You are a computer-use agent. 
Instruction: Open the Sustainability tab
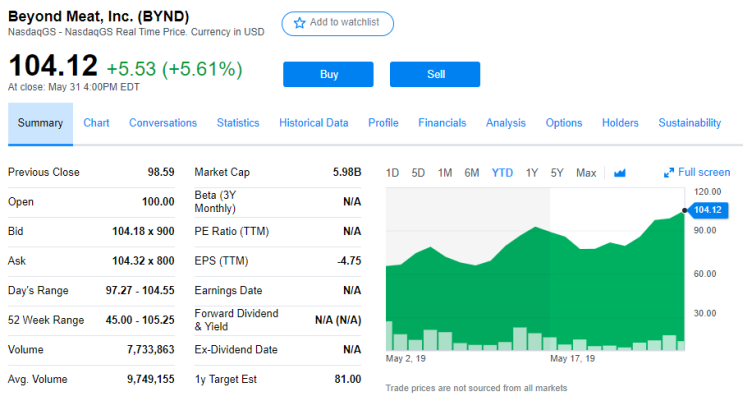(689, 123)
